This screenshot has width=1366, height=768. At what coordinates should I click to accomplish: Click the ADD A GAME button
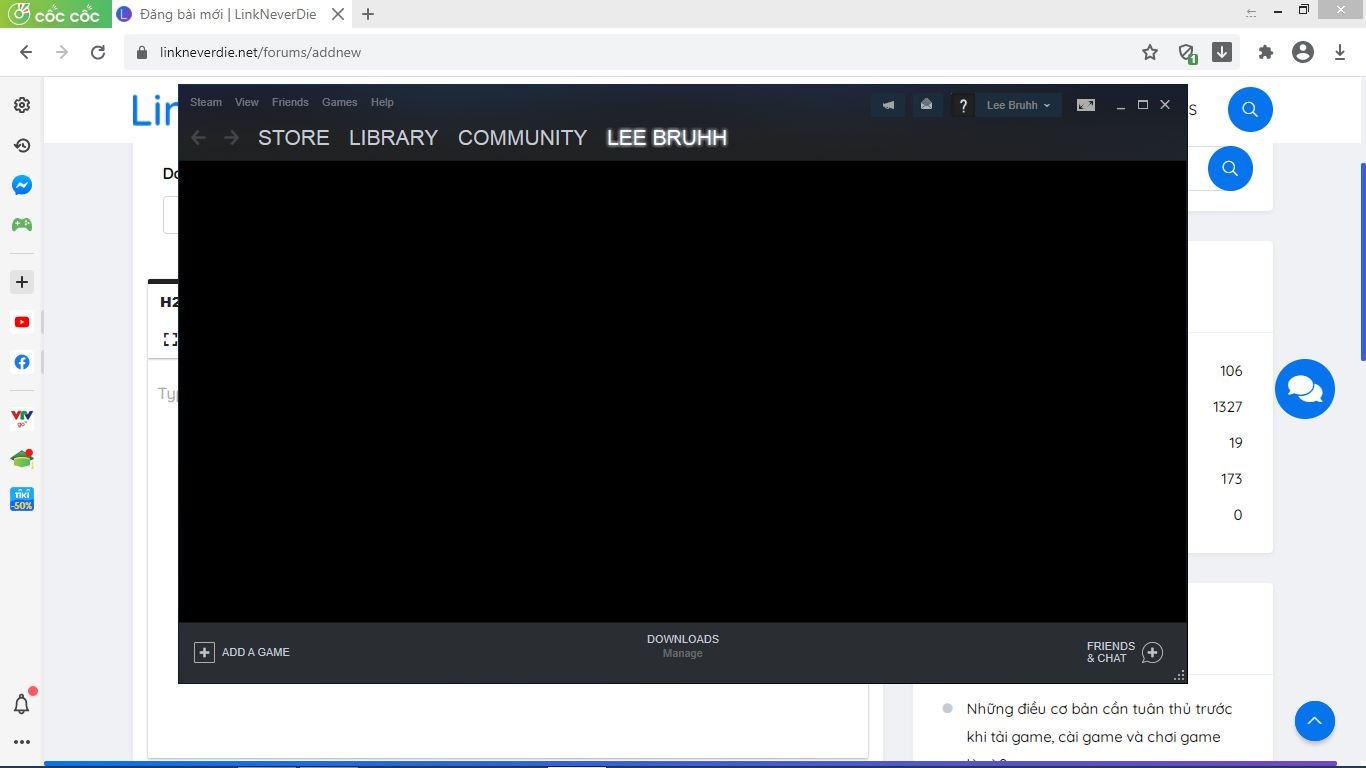[241, 652]
